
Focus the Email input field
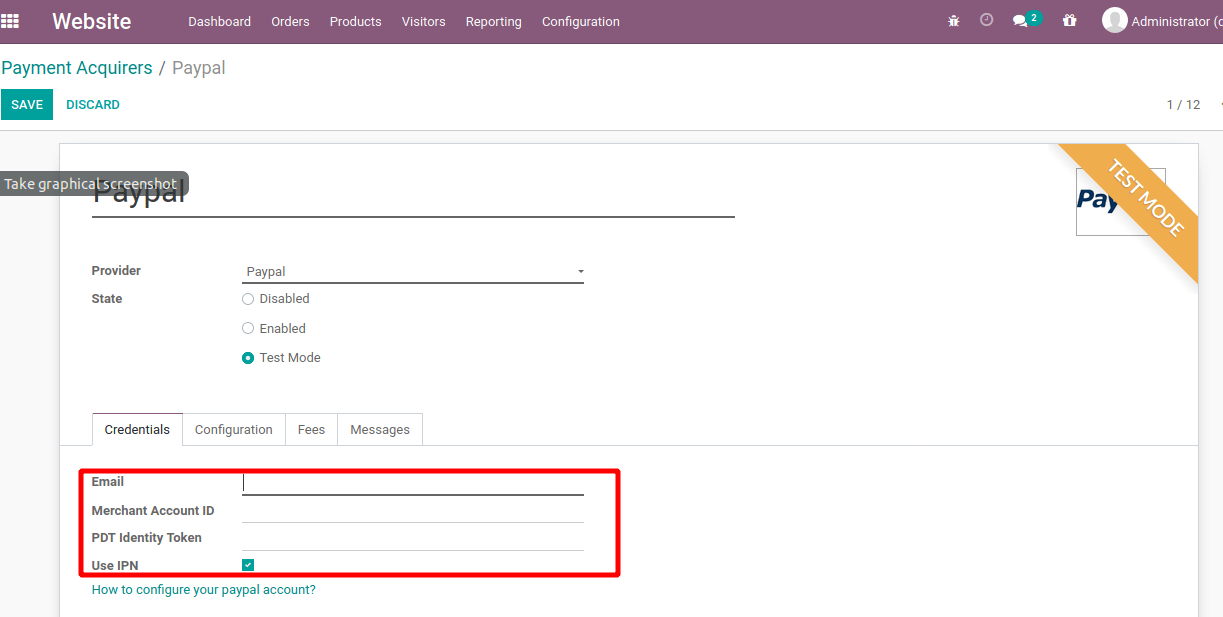click(413, 483)
